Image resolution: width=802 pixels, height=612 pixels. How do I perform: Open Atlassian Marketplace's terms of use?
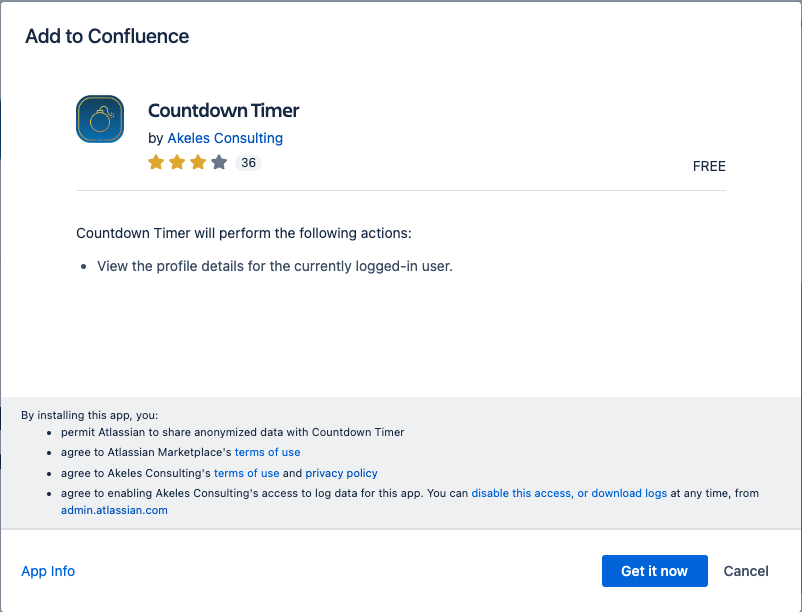(267, 452)
